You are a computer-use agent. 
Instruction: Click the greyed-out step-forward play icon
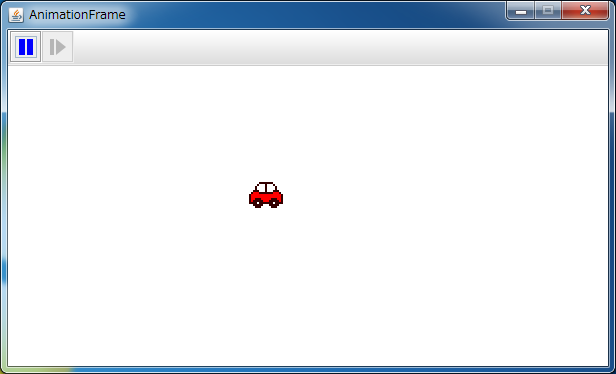click(x=58, y=47)
